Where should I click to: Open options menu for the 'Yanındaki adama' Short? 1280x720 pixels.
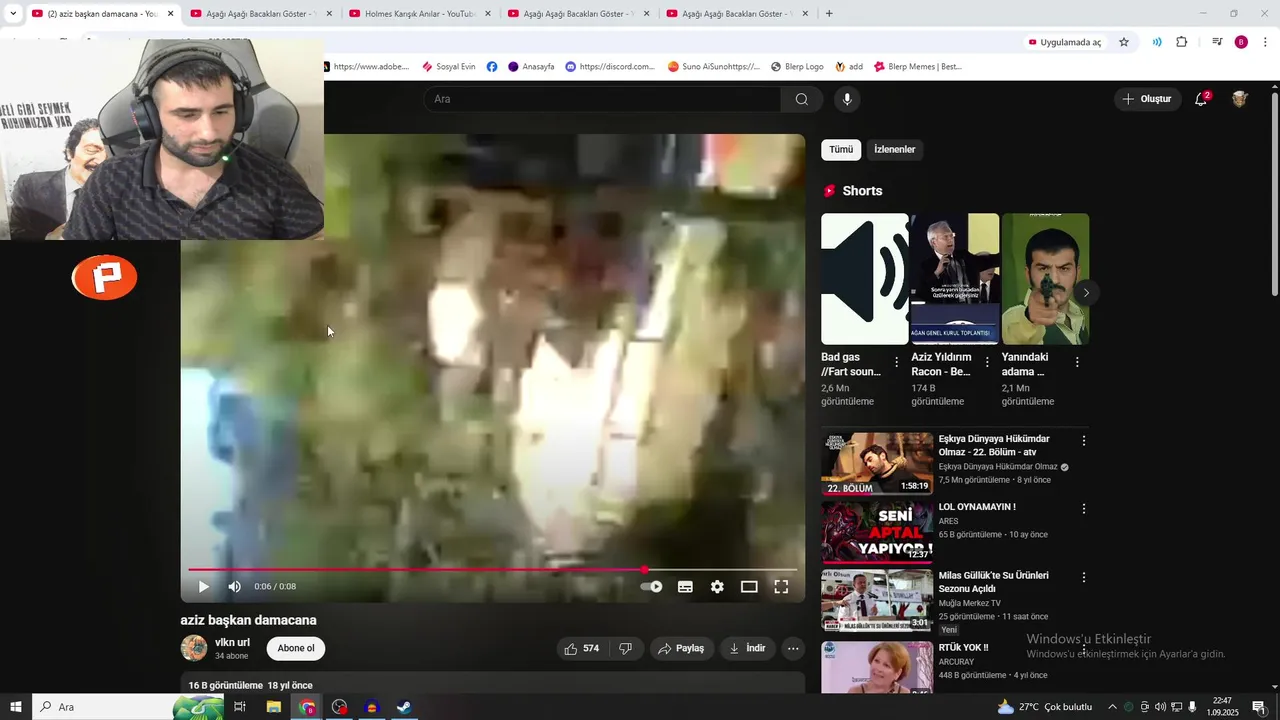tap(1077, 362)
